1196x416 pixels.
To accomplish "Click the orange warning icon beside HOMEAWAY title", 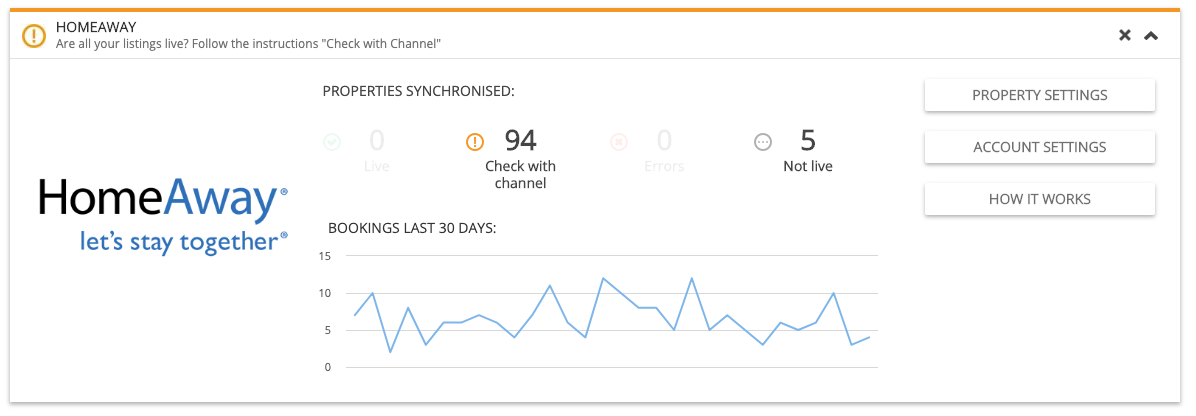I will click(34, 35).
